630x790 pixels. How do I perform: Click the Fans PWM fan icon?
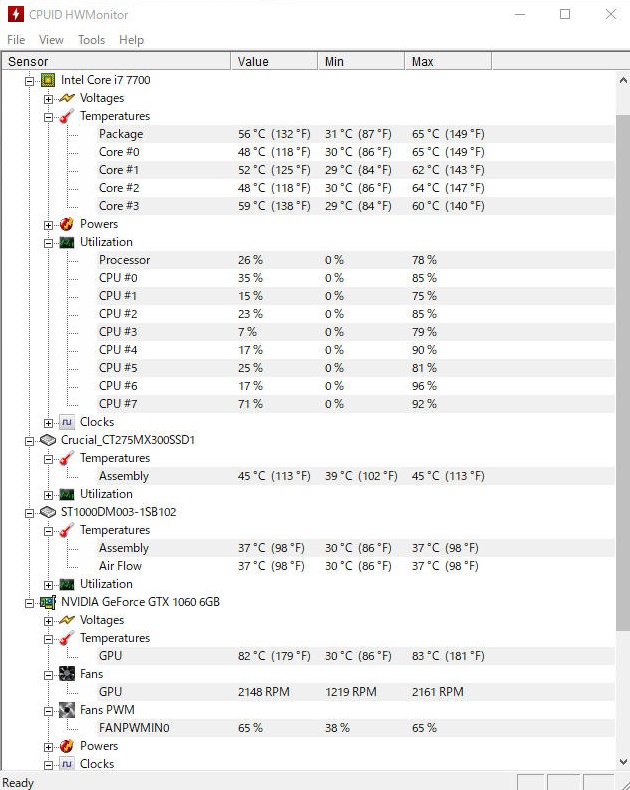pyautogui.click(x=67, y=710)
